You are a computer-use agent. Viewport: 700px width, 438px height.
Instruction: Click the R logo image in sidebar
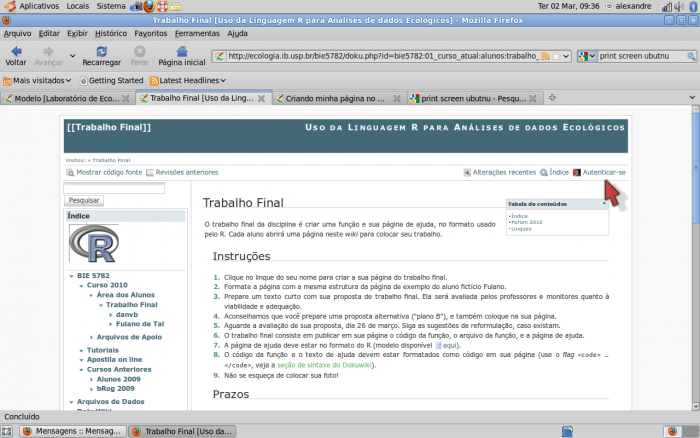94,243
